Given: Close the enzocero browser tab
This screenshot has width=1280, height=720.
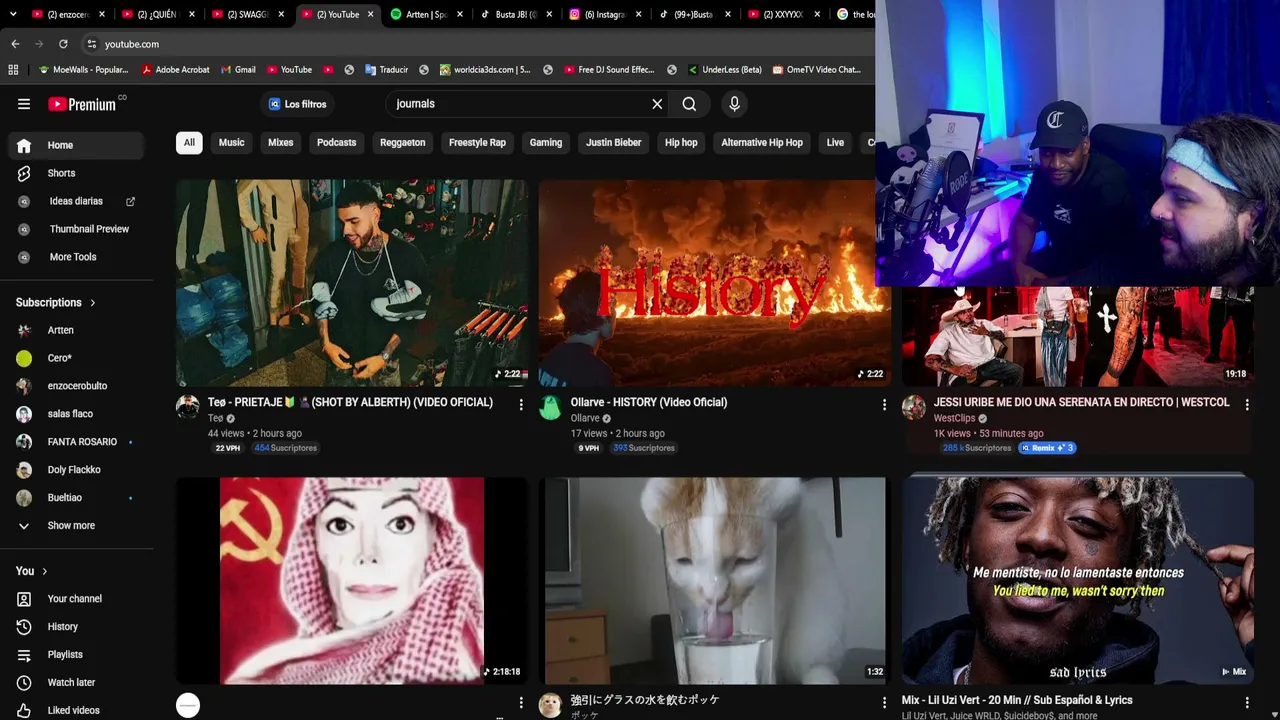Looking at the screenshot, I should (x=102, y=15).
